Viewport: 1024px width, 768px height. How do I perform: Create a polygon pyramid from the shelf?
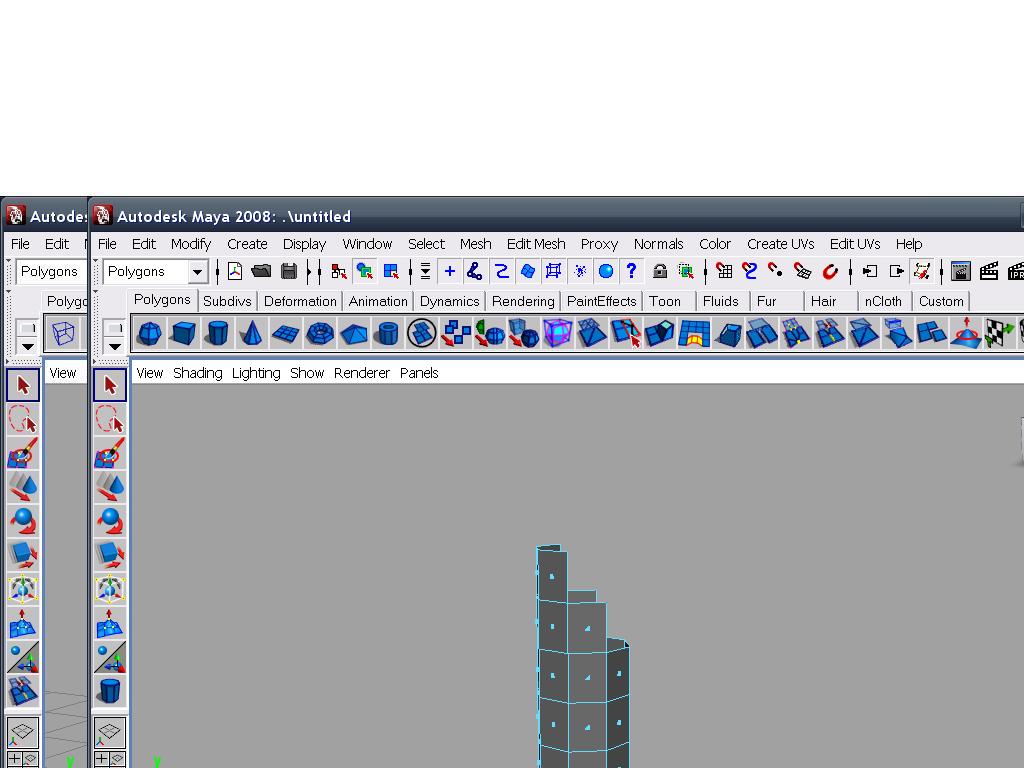click(353, 333)
